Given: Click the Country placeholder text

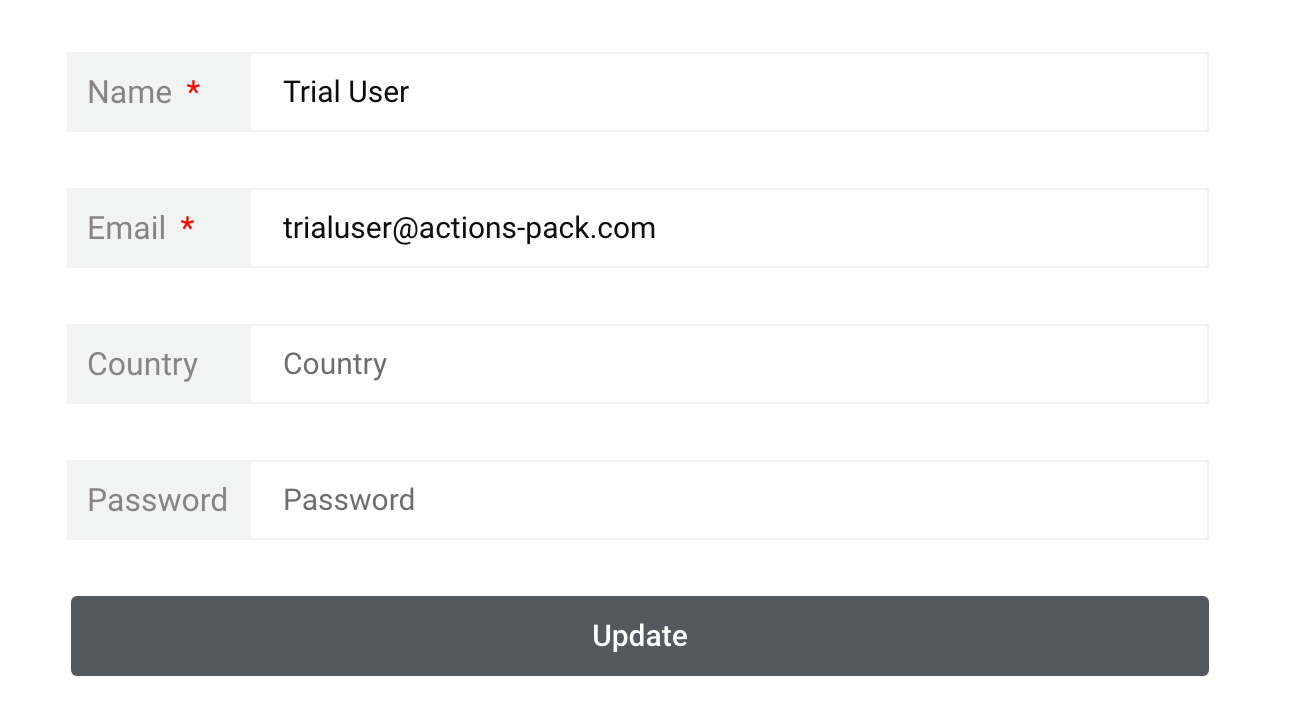Looking at the screenshot, I should [335, 364].
